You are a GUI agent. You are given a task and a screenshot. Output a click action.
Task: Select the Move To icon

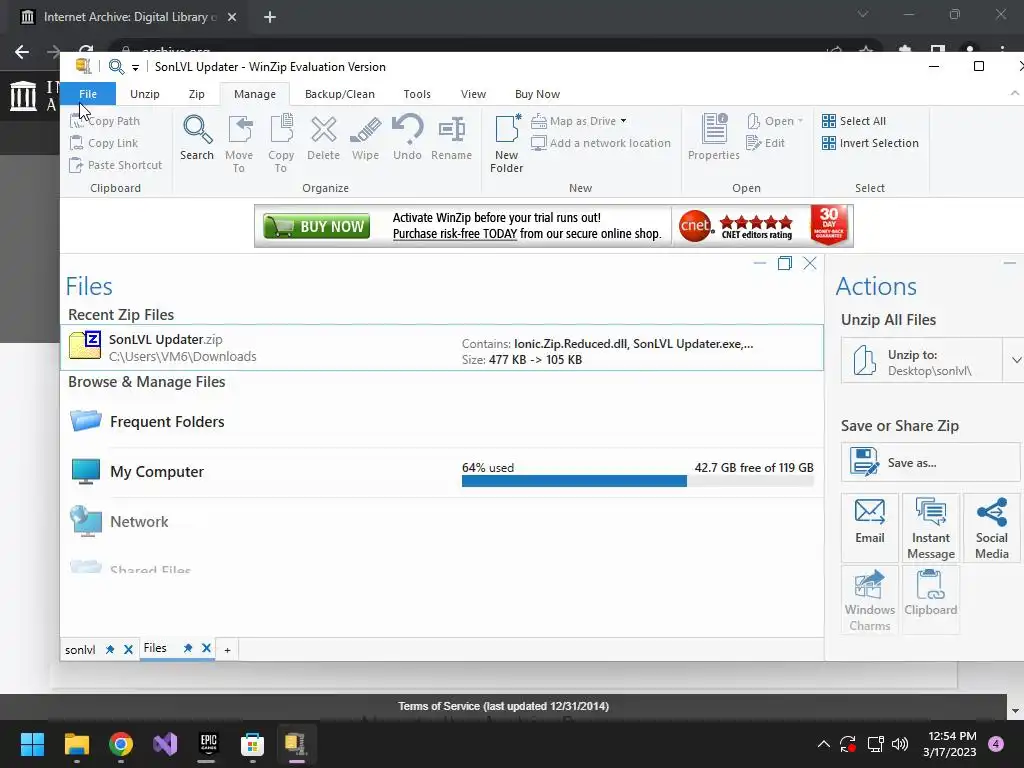point(239,144)
